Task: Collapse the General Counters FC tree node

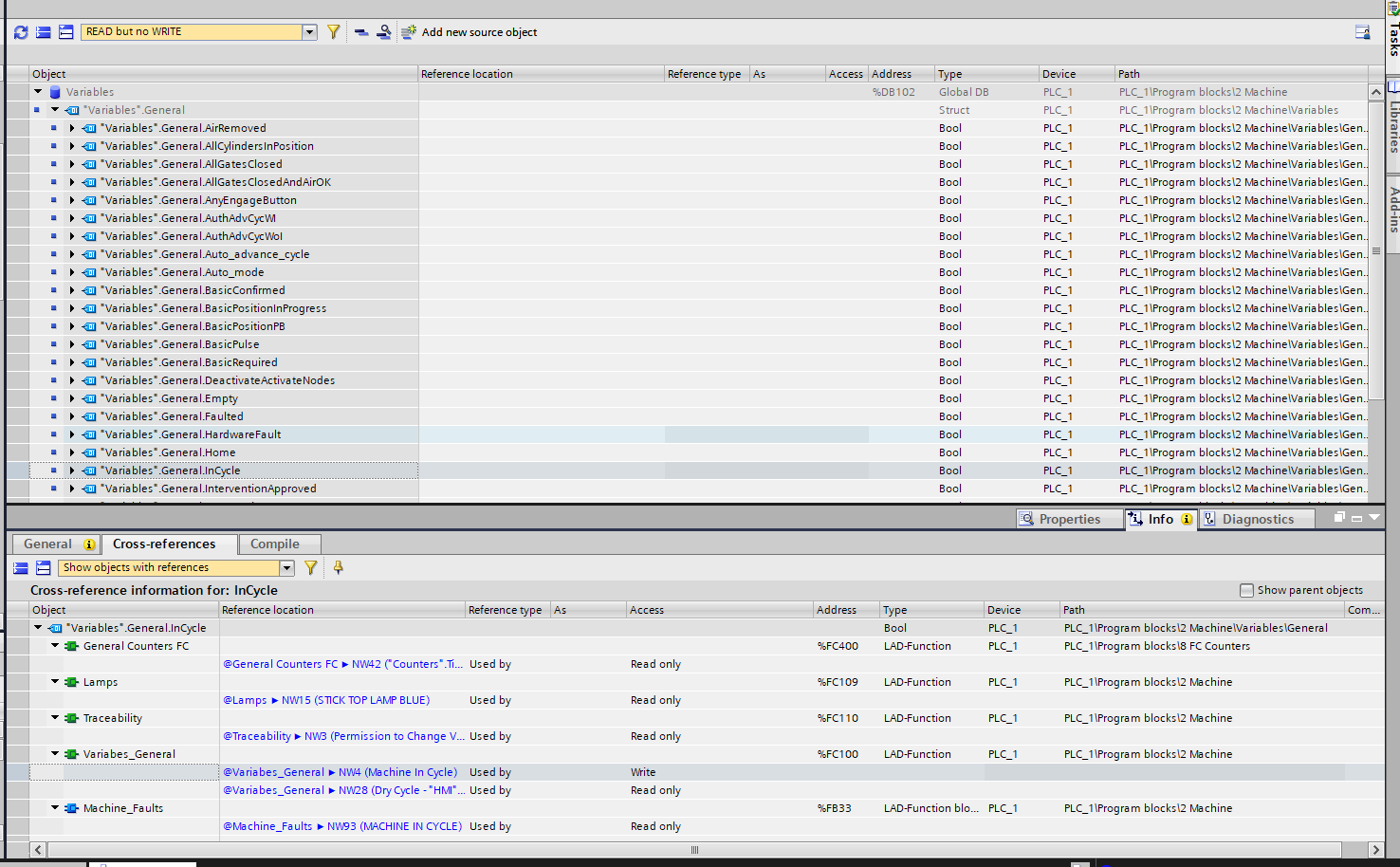Action: point(55,646)
